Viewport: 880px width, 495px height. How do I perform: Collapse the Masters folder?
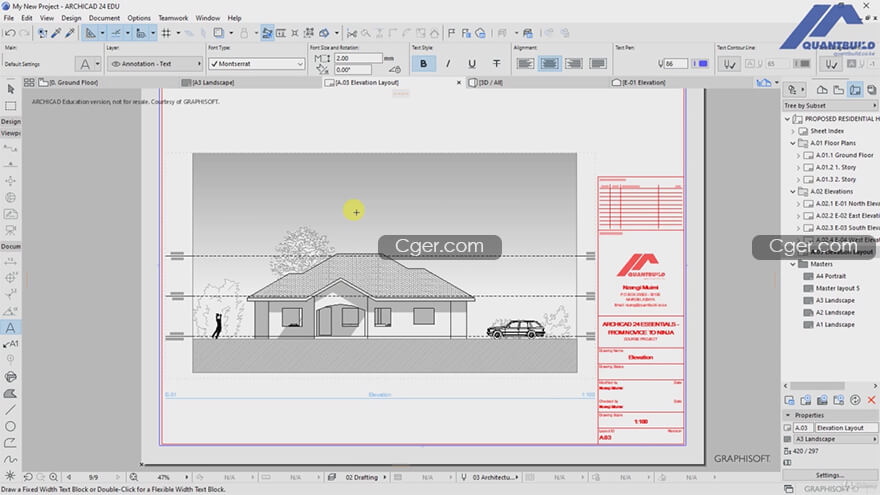click(793, 264)
